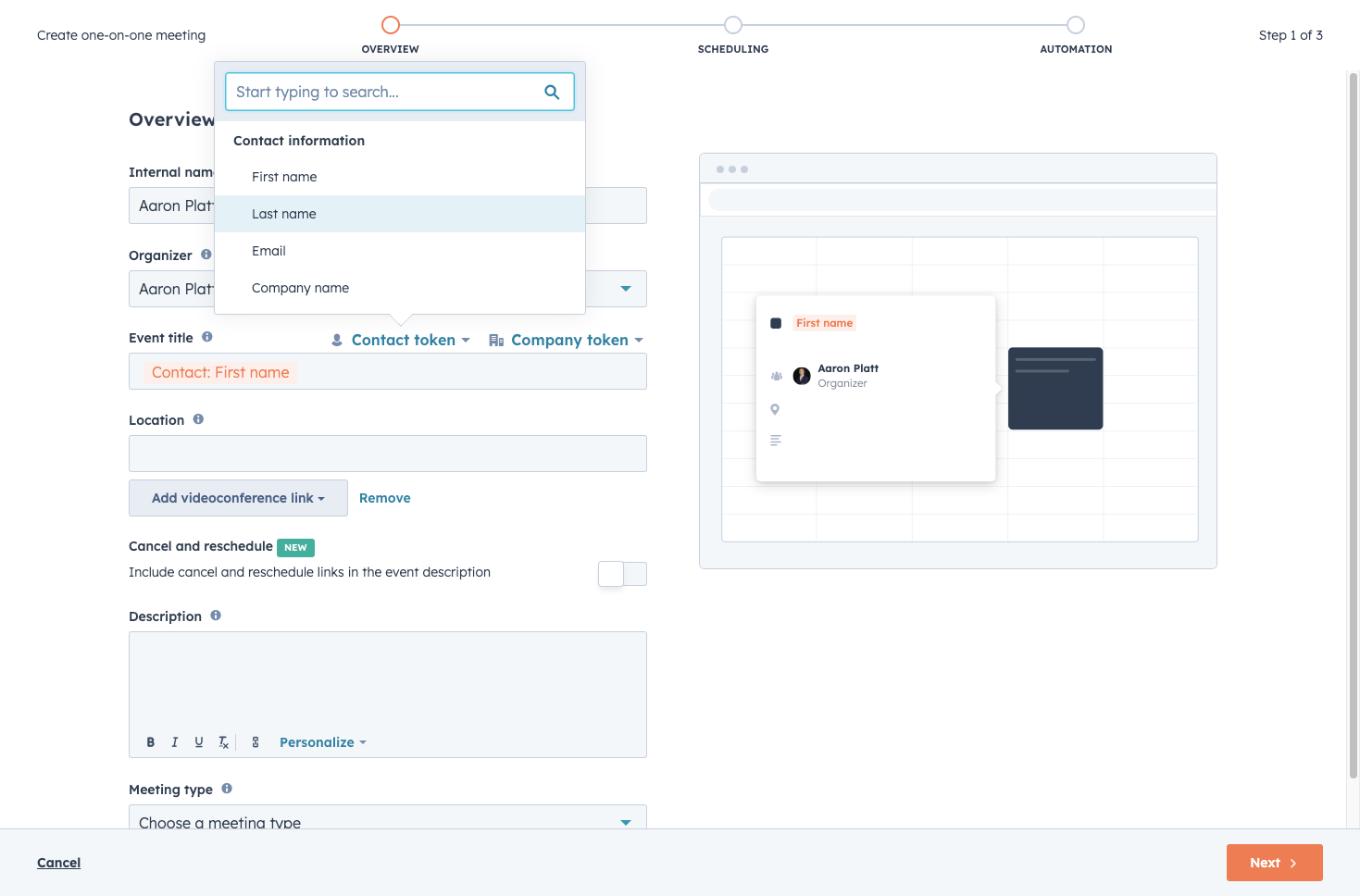
Task: Click into the Event title field
Action: click(x=388, y=372)
